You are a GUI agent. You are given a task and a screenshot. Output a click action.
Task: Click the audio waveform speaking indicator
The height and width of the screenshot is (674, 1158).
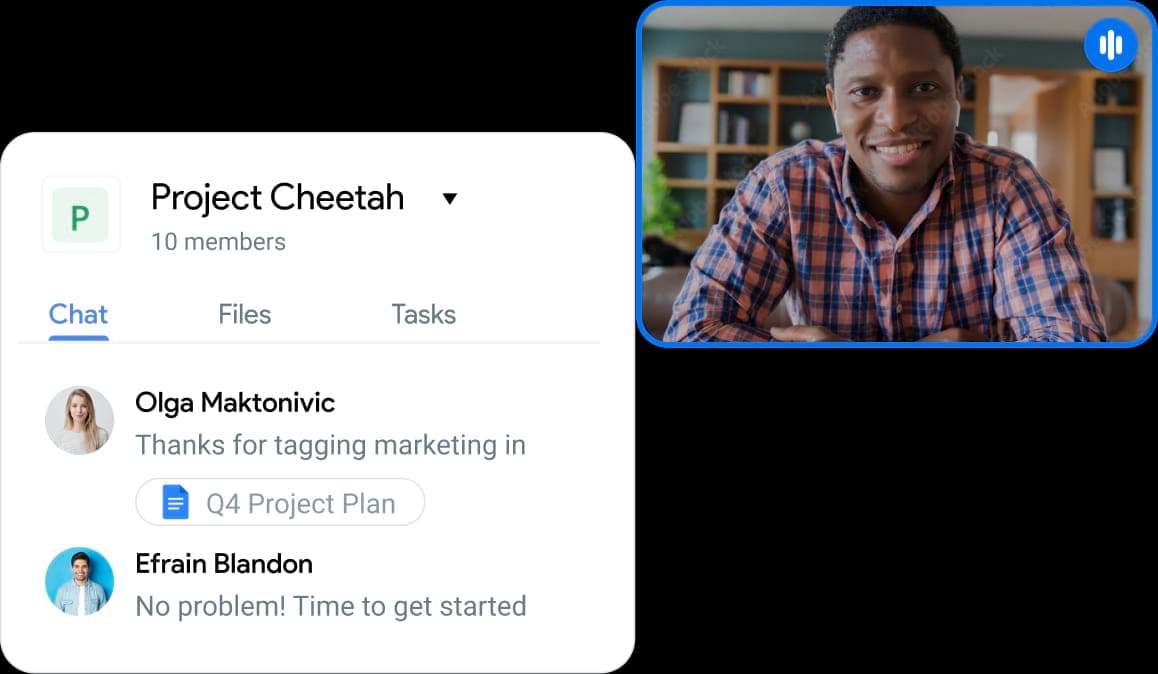coord(1110,45)
